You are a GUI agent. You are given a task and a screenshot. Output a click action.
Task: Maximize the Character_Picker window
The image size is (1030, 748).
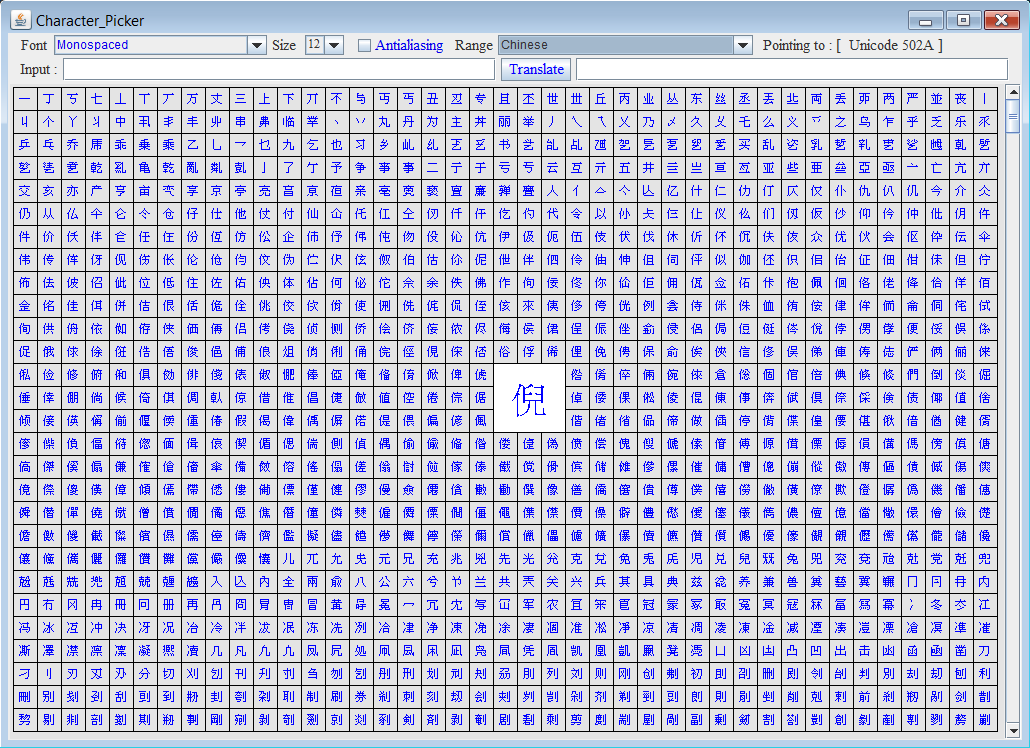[x=962, y=20]
